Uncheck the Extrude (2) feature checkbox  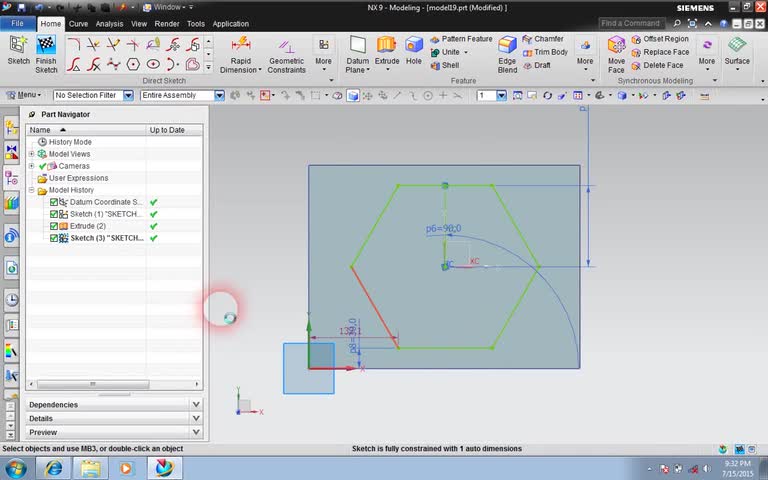[x=55, y=226]
